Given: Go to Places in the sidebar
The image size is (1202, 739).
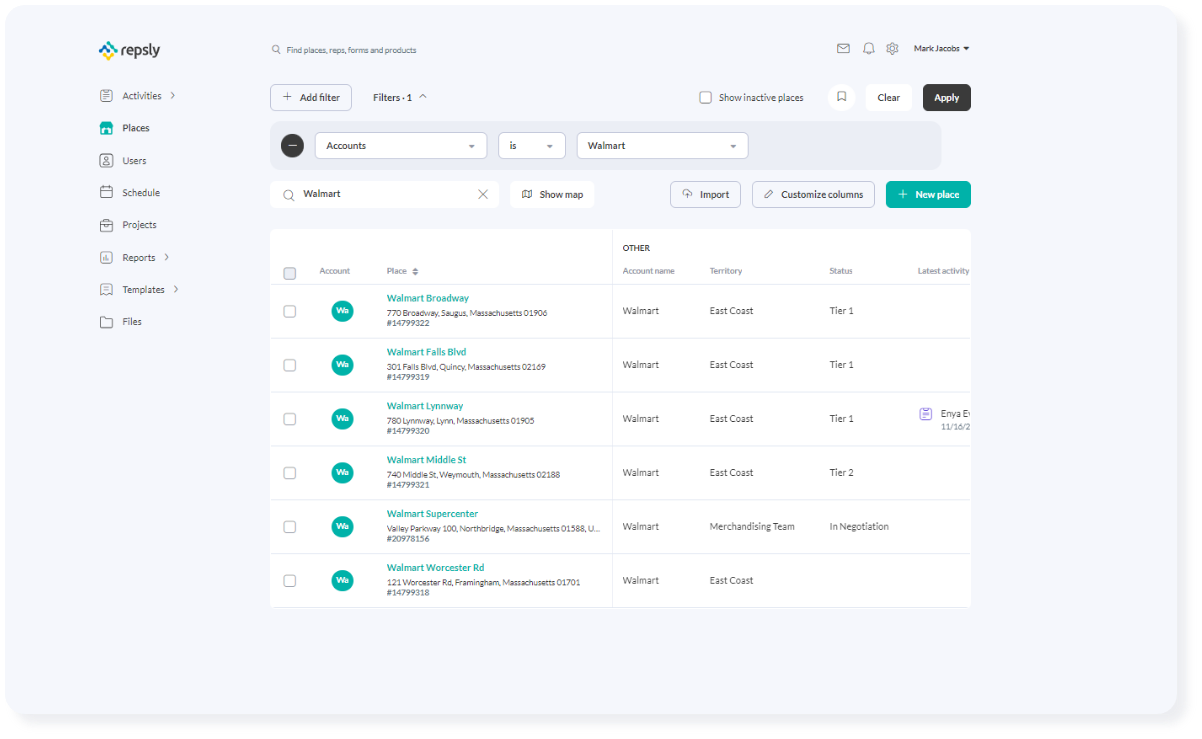Looking at the screenshot, I should tap(136, 128).
